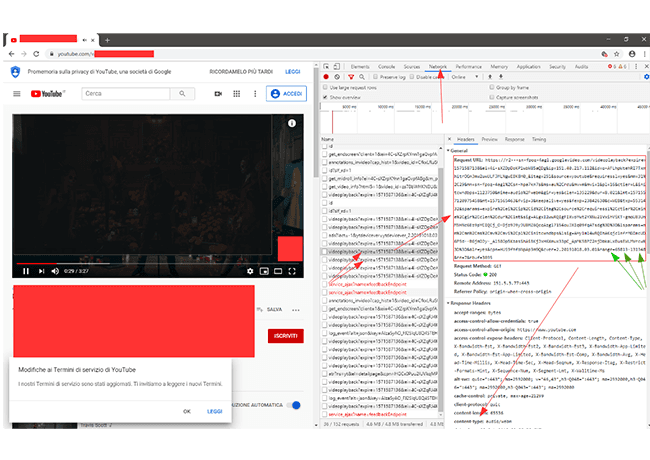Viewport: 650px width, 460px height.
Task: Click LEGGI link in terms dialog
Action: [215, 411]
